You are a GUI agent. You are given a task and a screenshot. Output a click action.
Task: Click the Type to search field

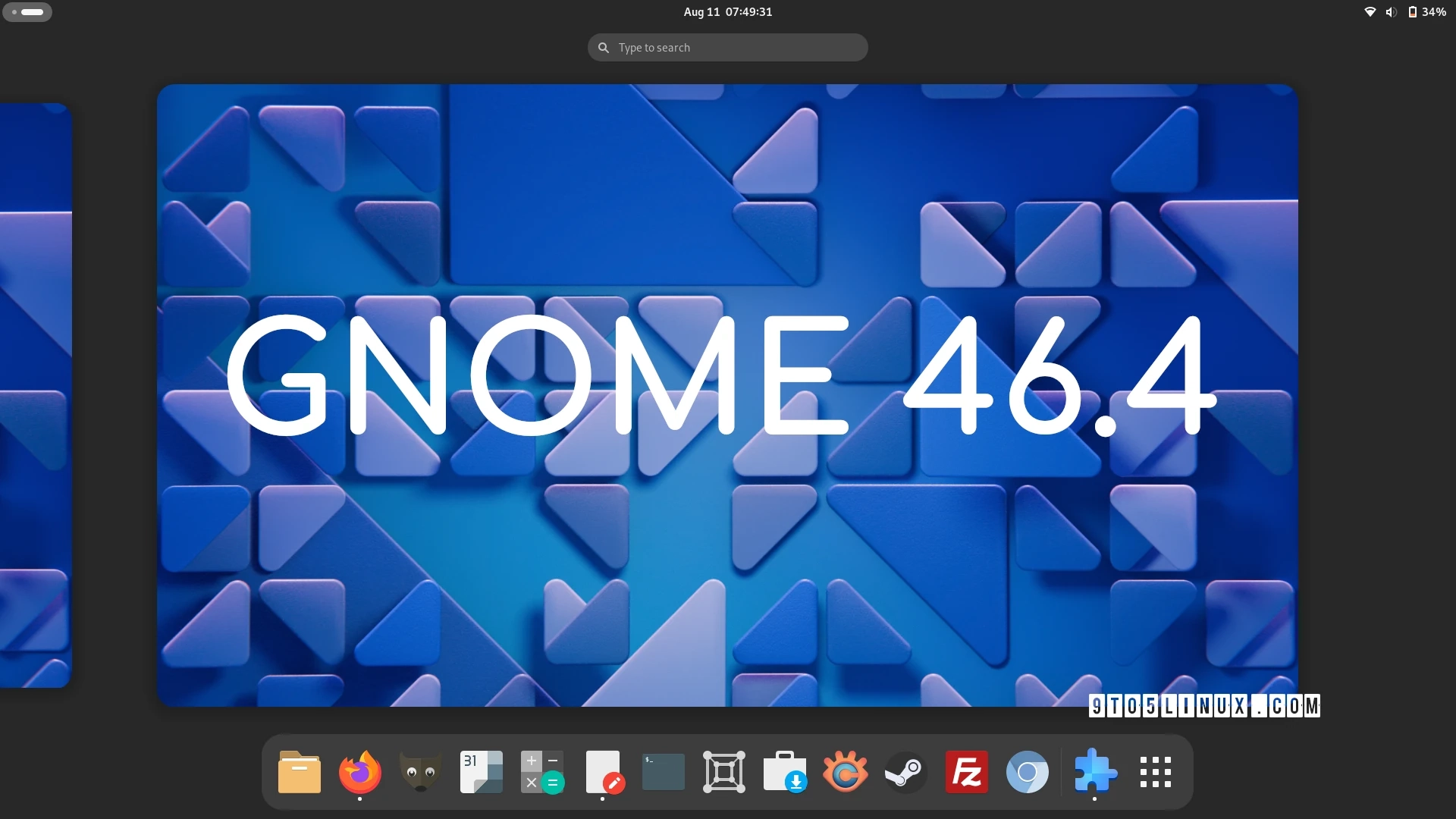coord(727,47)
